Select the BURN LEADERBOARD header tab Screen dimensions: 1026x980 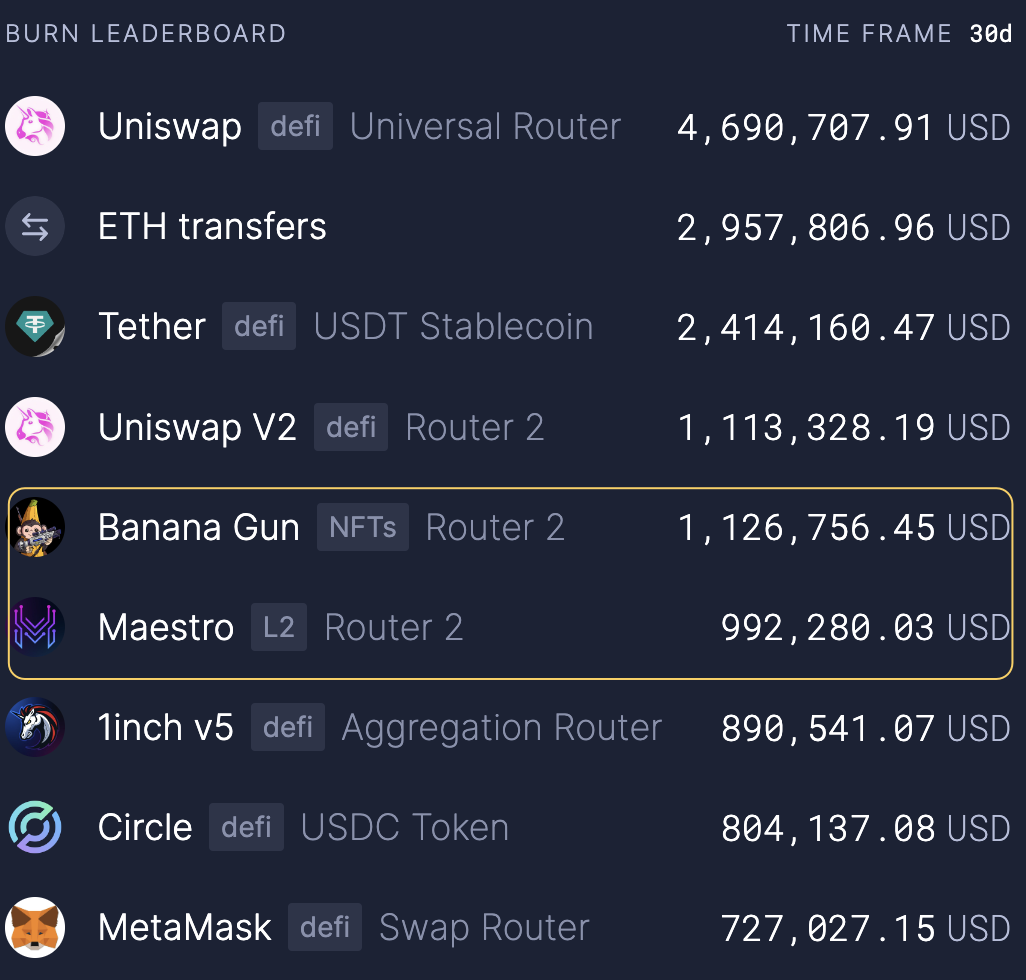145,33
